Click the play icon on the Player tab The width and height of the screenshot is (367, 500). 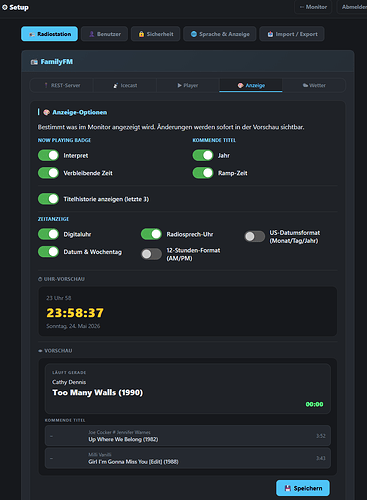click(x=180, y=86)
